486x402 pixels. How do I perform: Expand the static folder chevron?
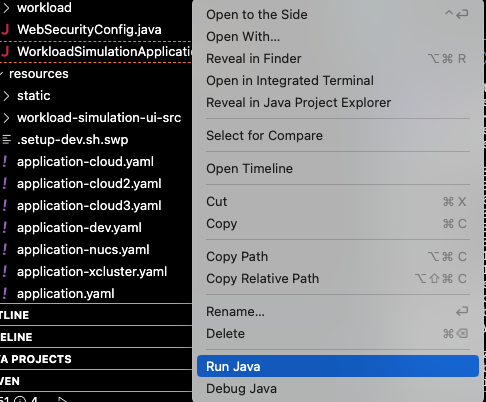(6, 96)
